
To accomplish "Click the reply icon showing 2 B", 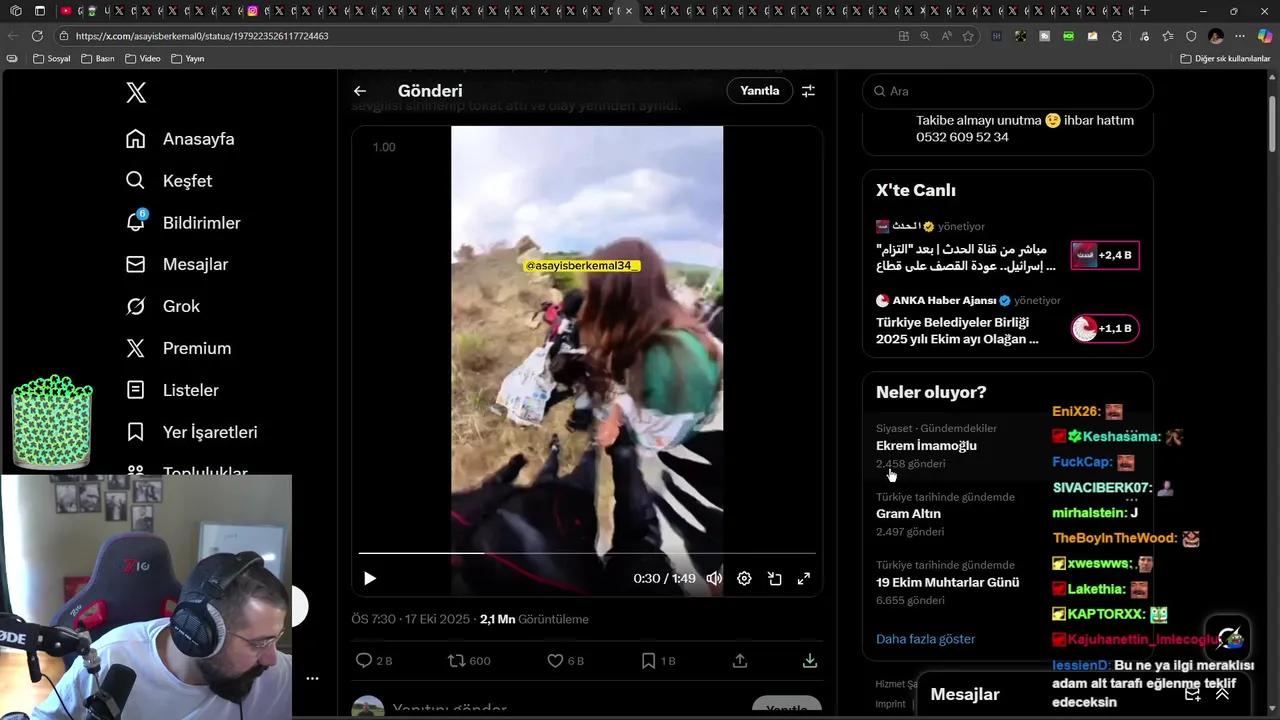I will point(375,661).
